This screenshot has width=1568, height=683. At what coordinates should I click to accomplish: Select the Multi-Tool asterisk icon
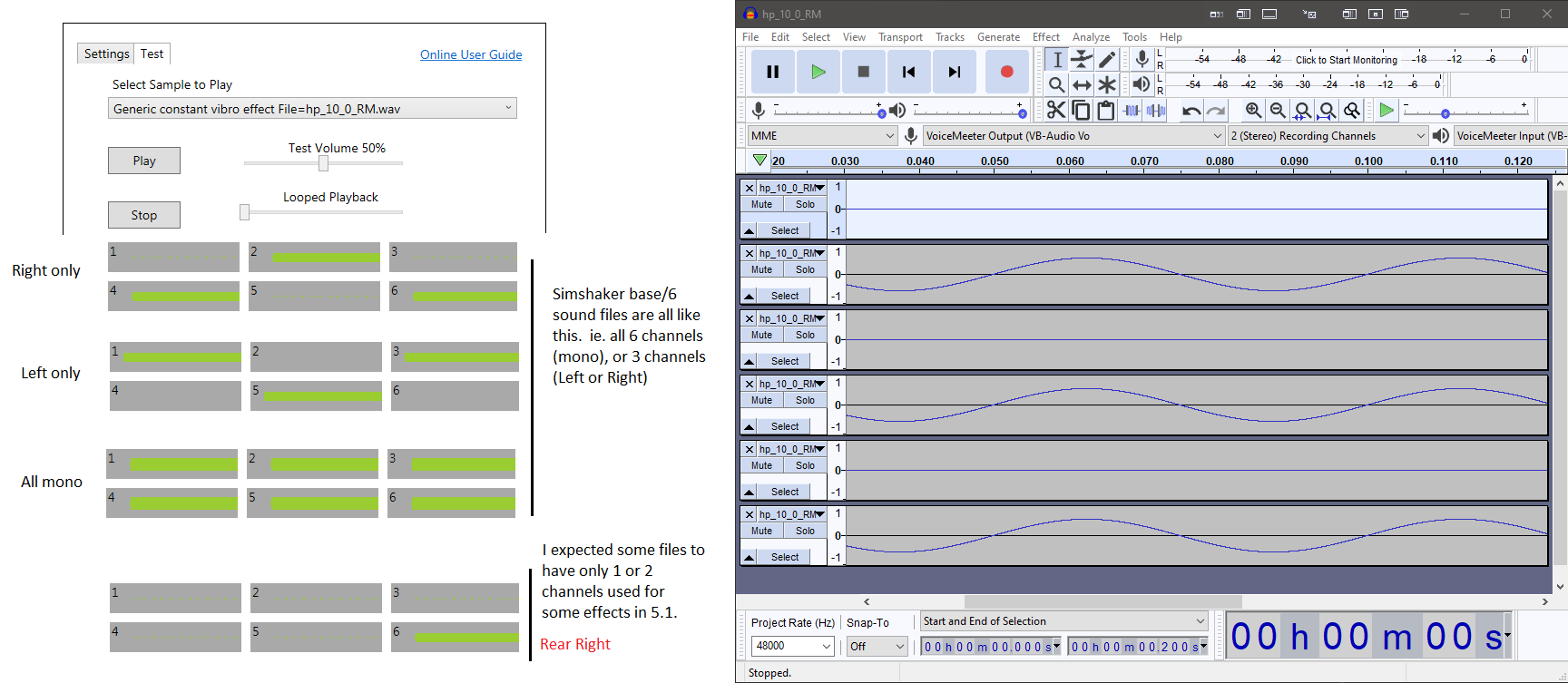pos(1107,84)
